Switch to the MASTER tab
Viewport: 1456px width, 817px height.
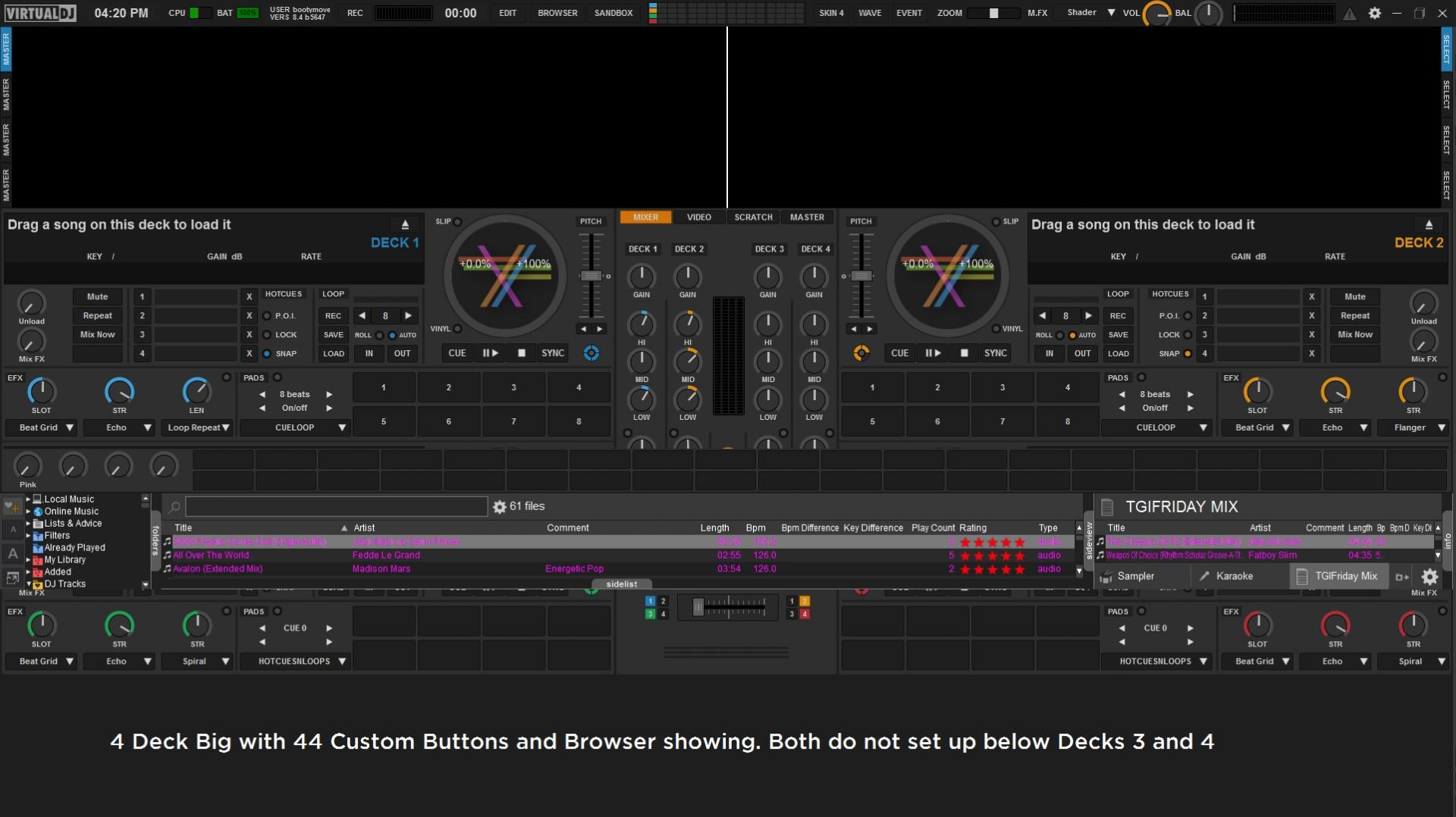click(x=807, y=218)
